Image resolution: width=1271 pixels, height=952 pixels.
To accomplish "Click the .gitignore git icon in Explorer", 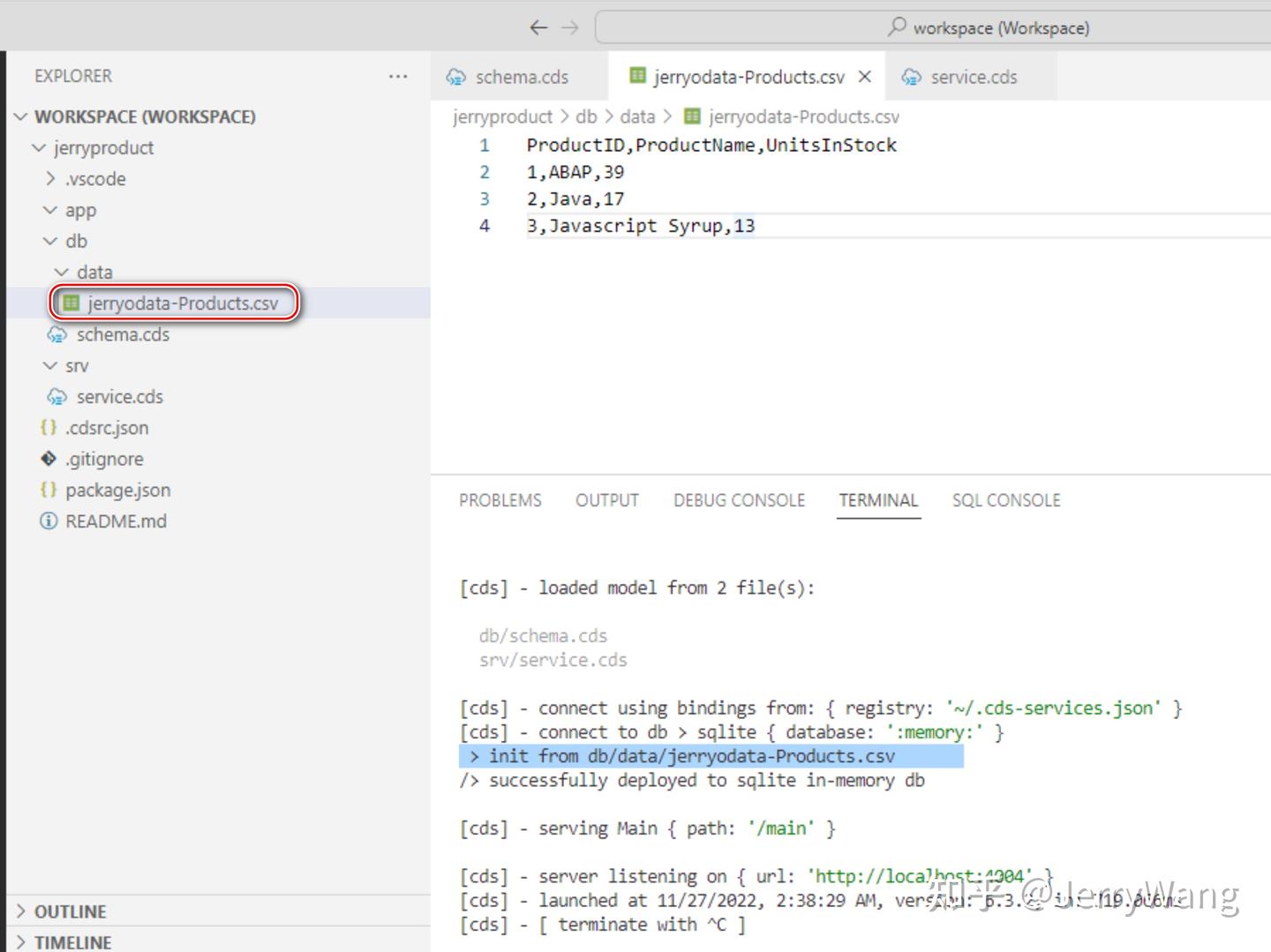I will point(49,459).
